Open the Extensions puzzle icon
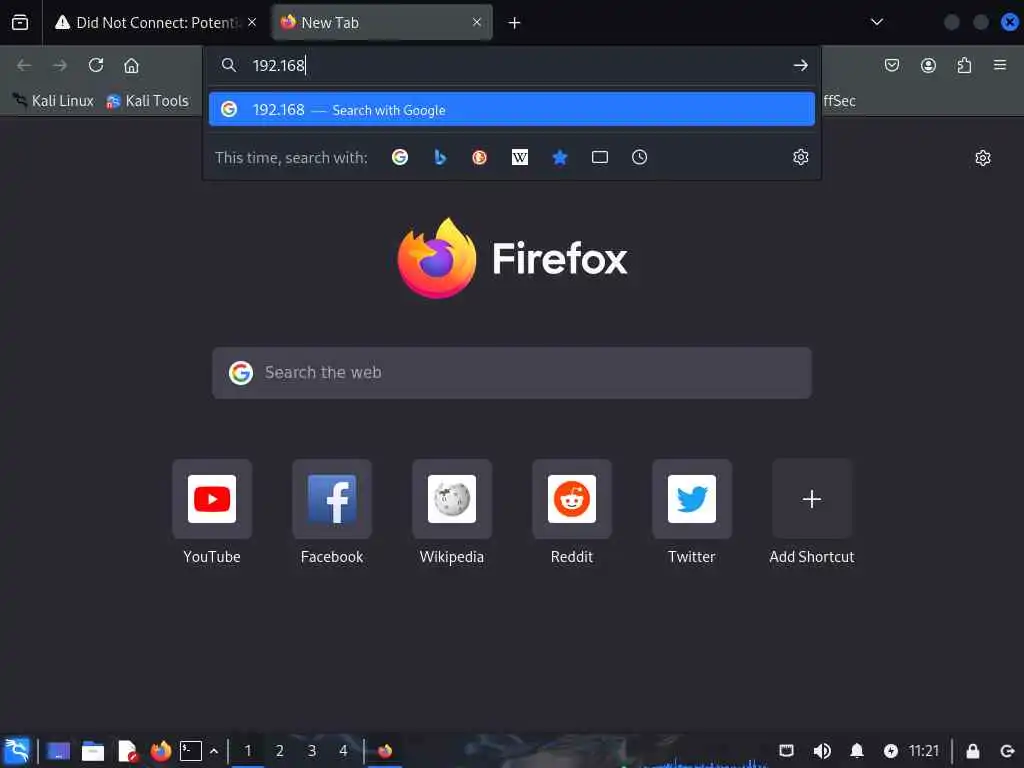The image size is (1024, 768). click(965, 65)
